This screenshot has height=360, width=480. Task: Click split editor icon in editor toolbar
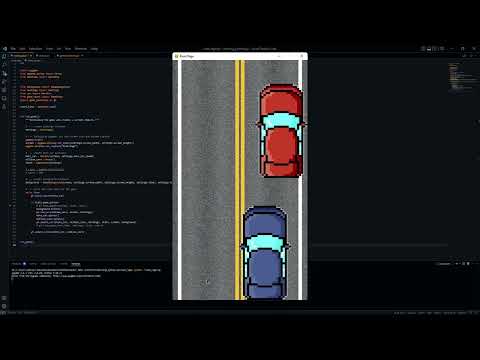pos(471,56)
